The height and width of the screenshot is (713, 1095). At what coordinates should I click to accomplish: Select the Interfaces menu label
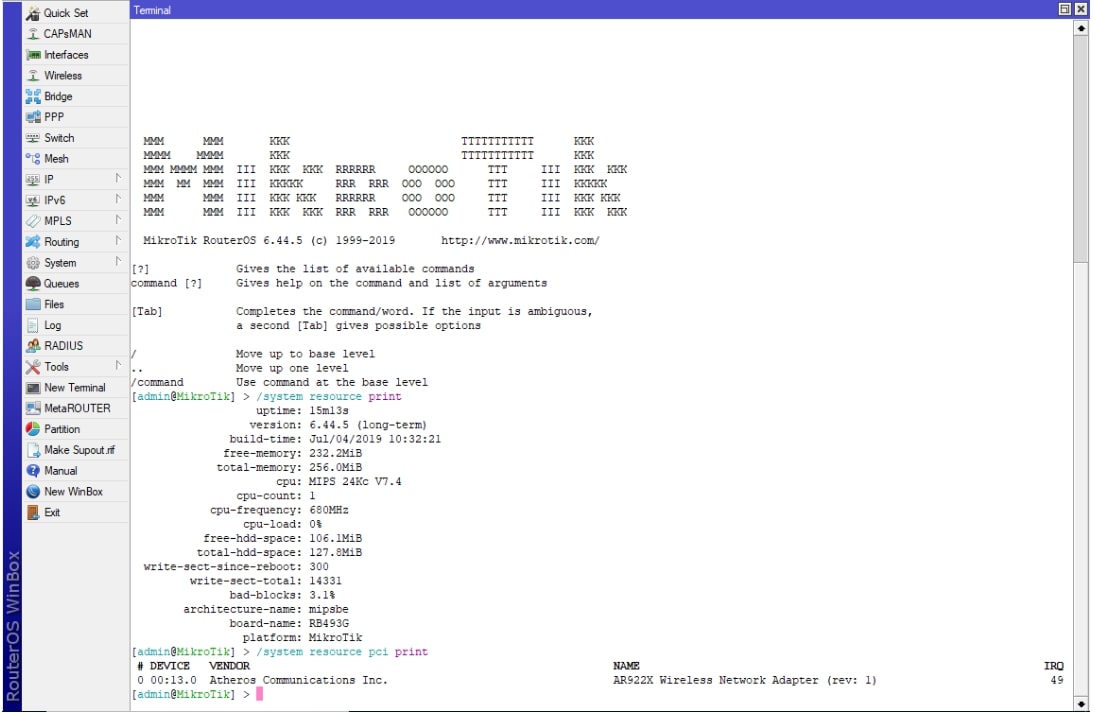point(66,54)
